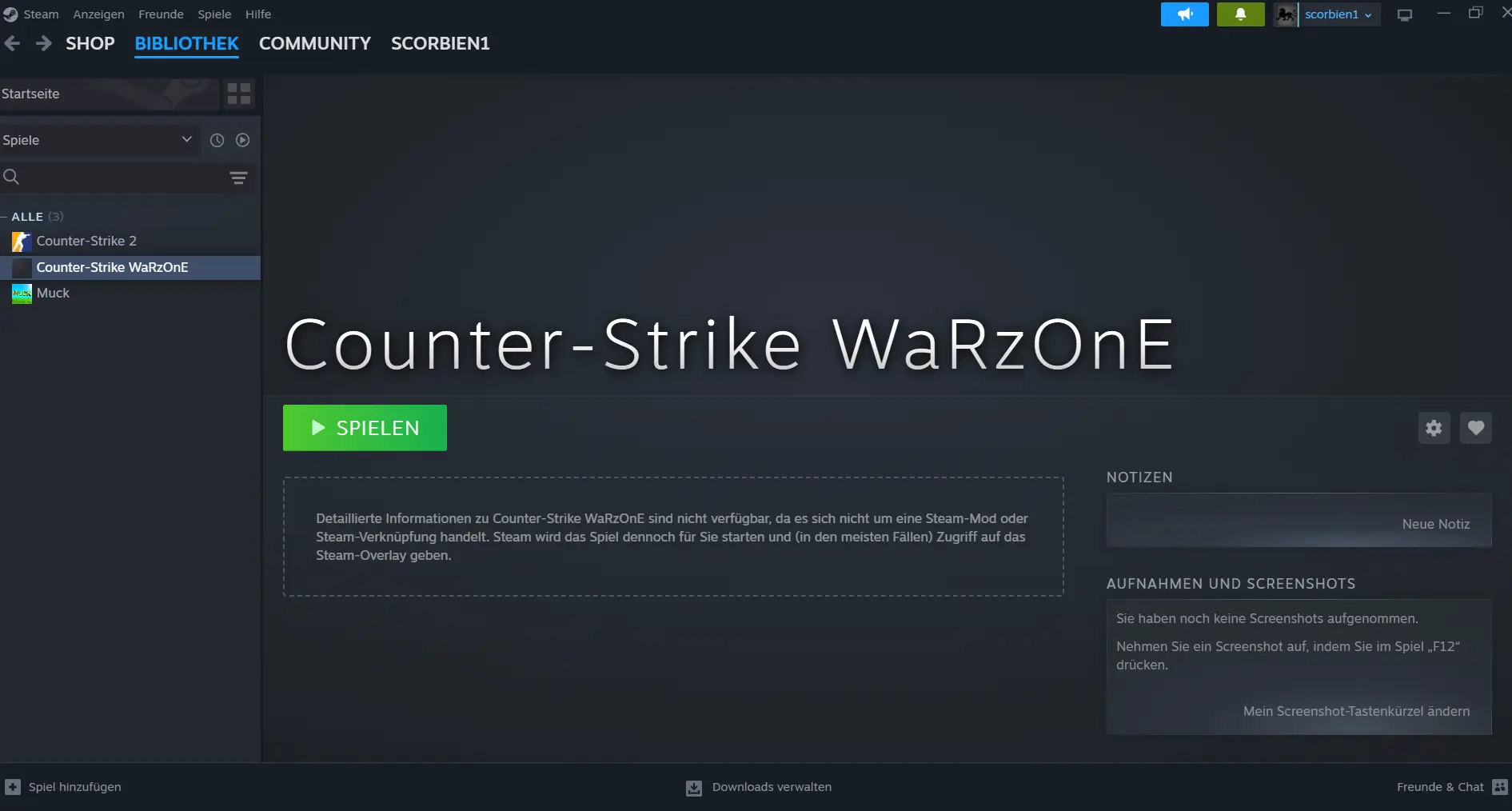The height and width of the screenshot is (811, 1512).
Task: Open the scorbien1 account dropdown
Action: [1338, 14]
